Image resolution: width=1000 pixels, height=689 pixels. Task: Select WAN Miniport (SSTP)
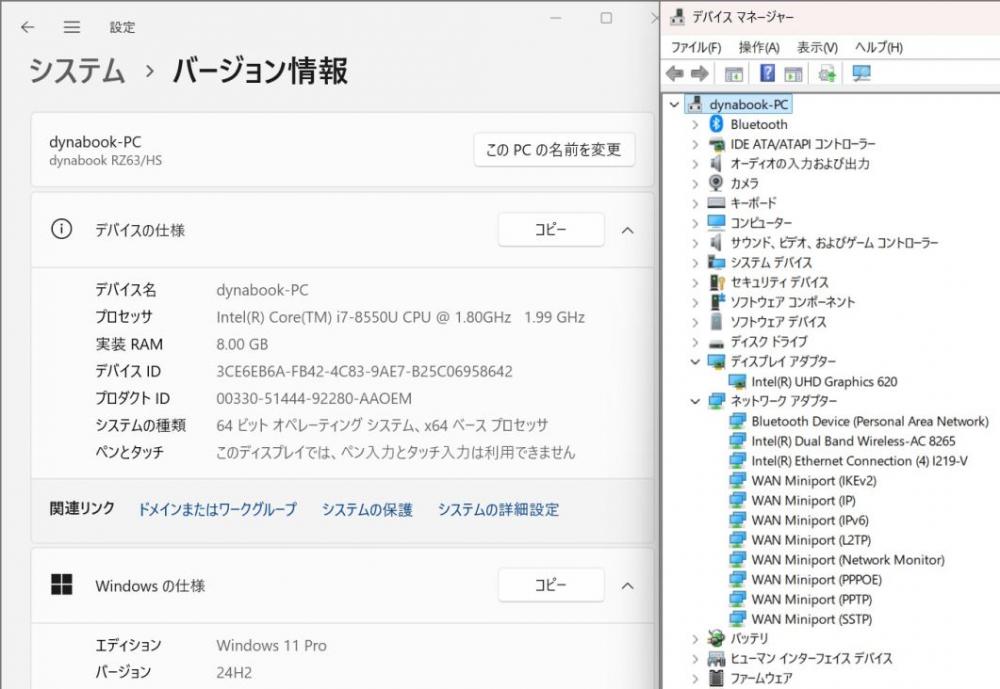point(812,619)
